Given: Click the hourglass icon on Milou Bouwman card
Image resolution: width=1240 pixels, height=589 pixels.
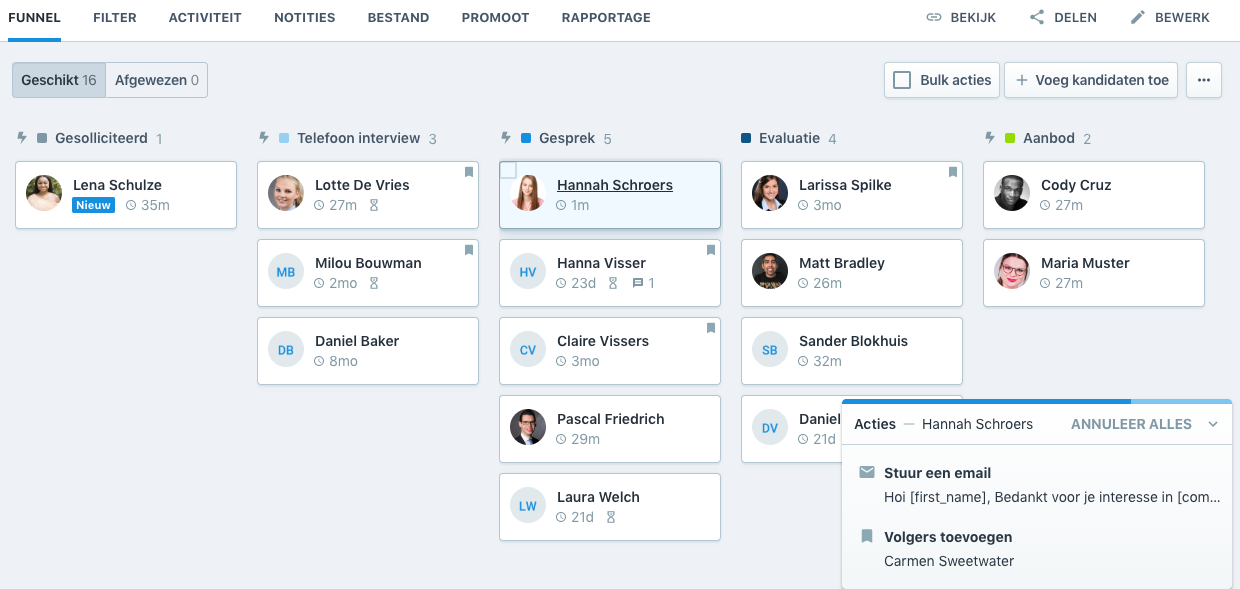Looking at the screenshot, I should 374,284.
